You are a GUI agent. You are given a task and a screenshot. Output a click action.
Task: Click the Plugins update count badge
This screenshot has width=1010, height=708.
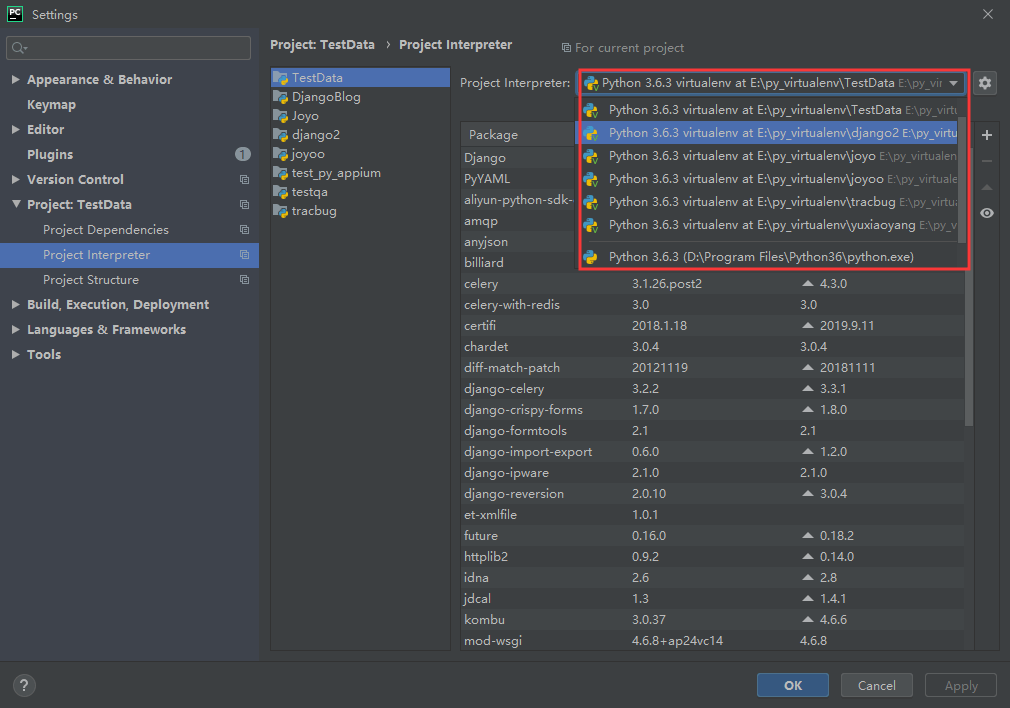[242, 154]
